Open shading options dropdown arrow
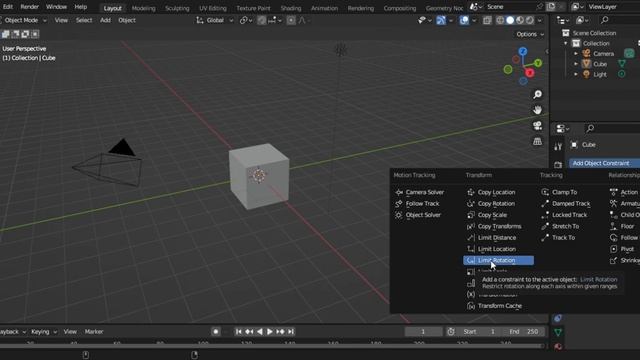The height and width of the screenshot is (360, 640). 540,20
